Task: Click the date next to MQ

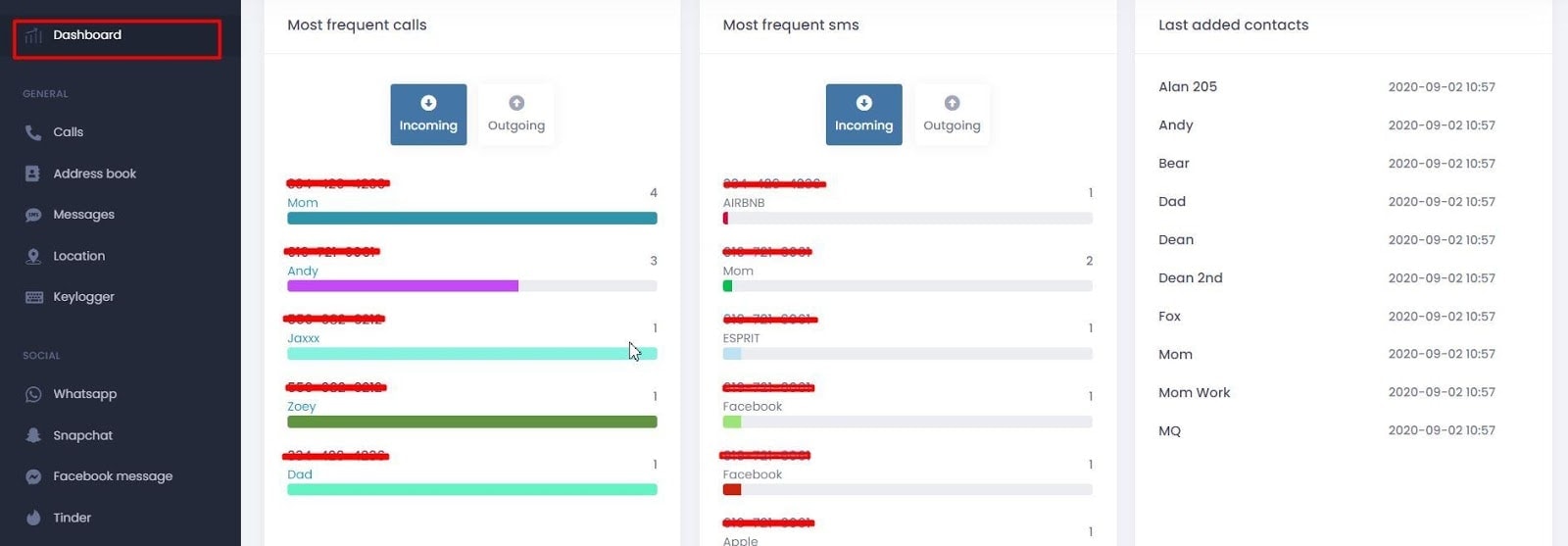Action: coord(1442,430)
